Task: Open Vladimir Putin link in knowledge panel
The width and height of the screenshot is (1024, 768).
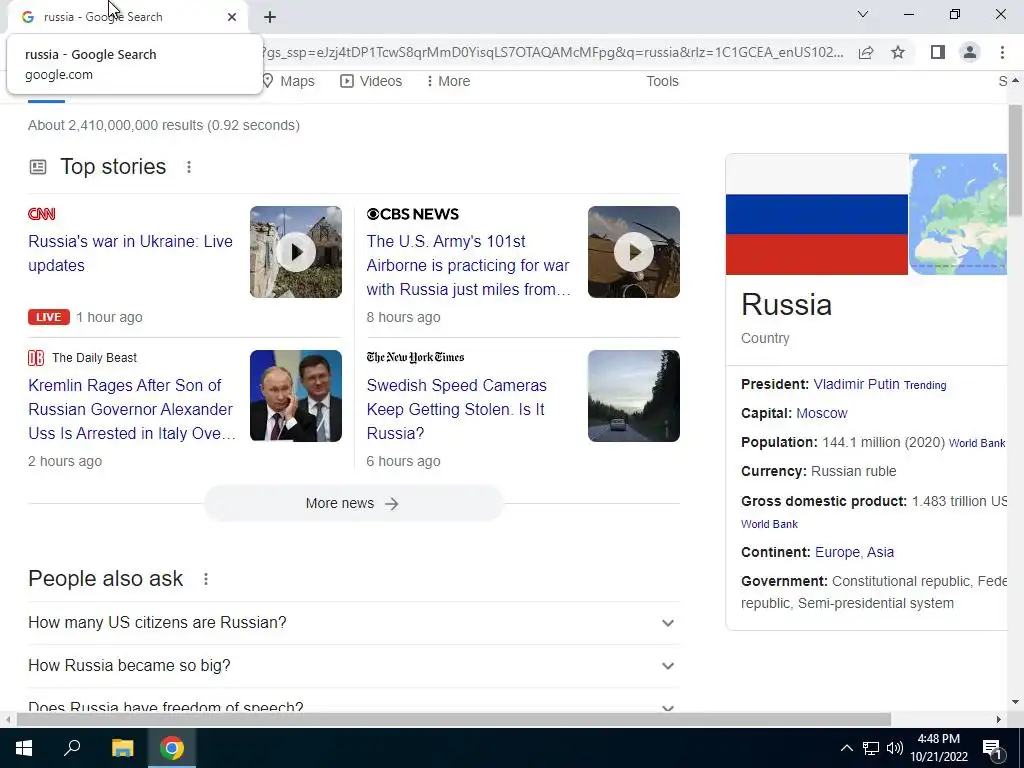Action: pos(856,384)
